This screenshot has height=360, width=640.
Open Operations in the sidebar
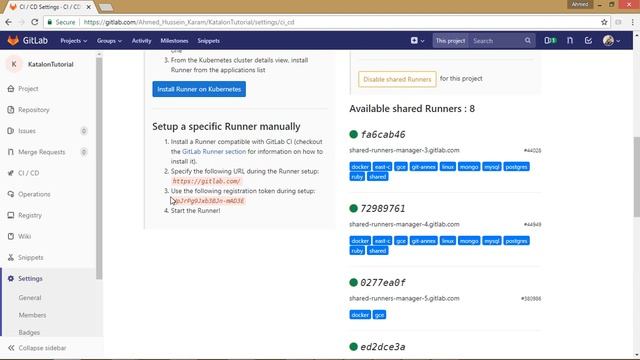[34, 194]
